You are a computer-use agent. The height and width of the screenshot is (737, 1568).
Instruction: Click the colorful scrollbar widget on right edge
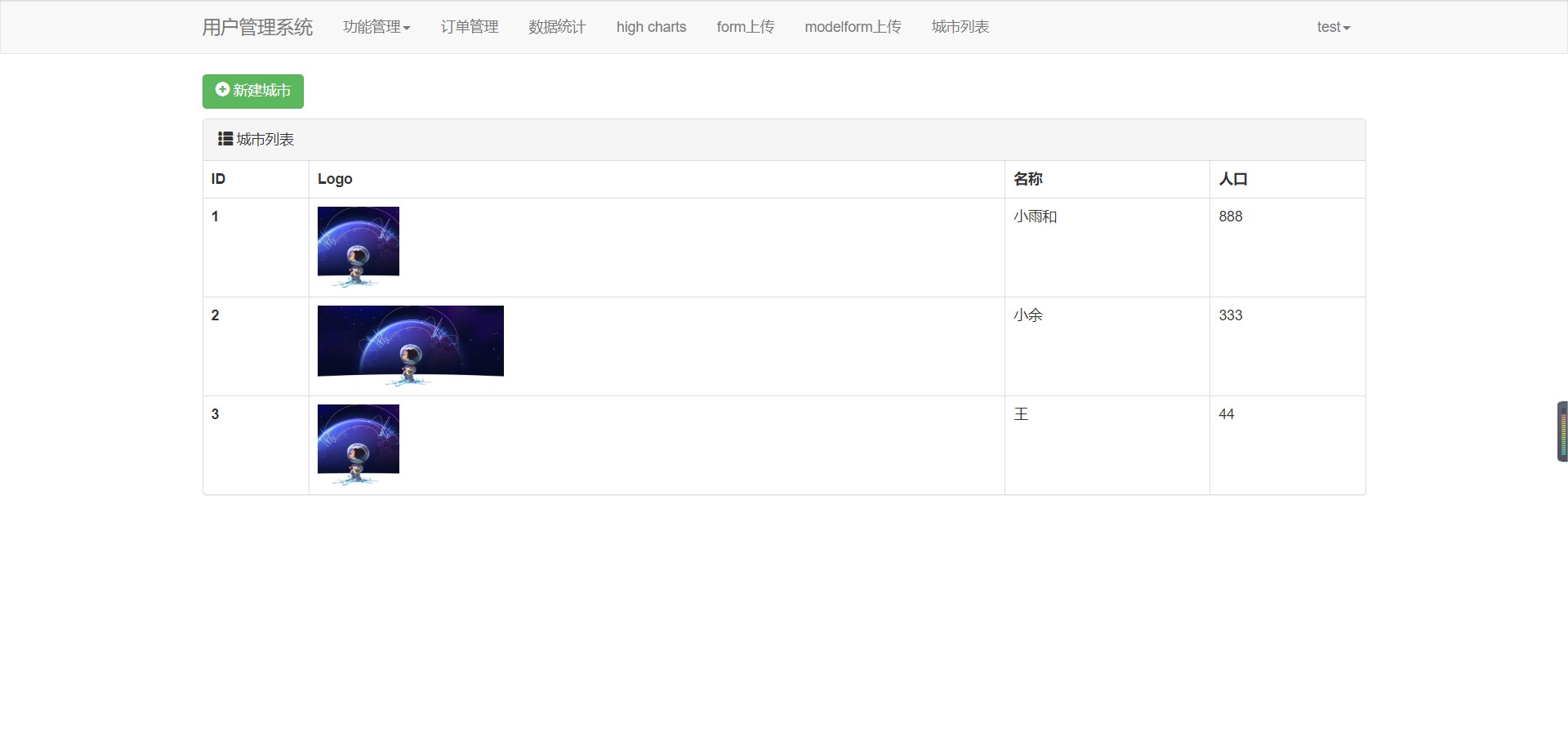[x=1561, y=431]
